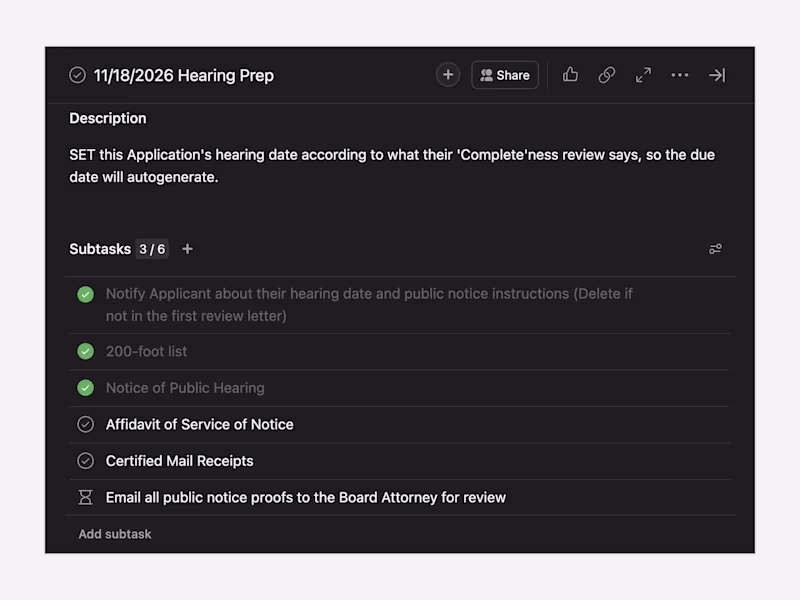Click the Subtasks heading

[100, 249]
